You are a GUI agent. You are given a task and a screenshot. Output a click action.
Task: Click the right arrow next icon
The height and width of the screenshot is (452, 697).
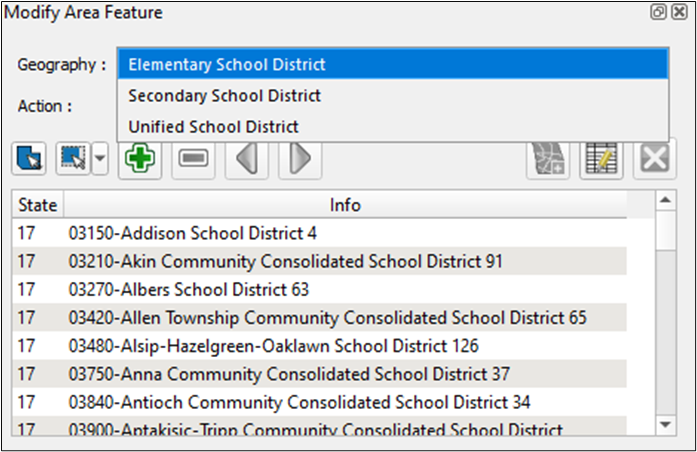pyautogui.click(x=299, y=159)
